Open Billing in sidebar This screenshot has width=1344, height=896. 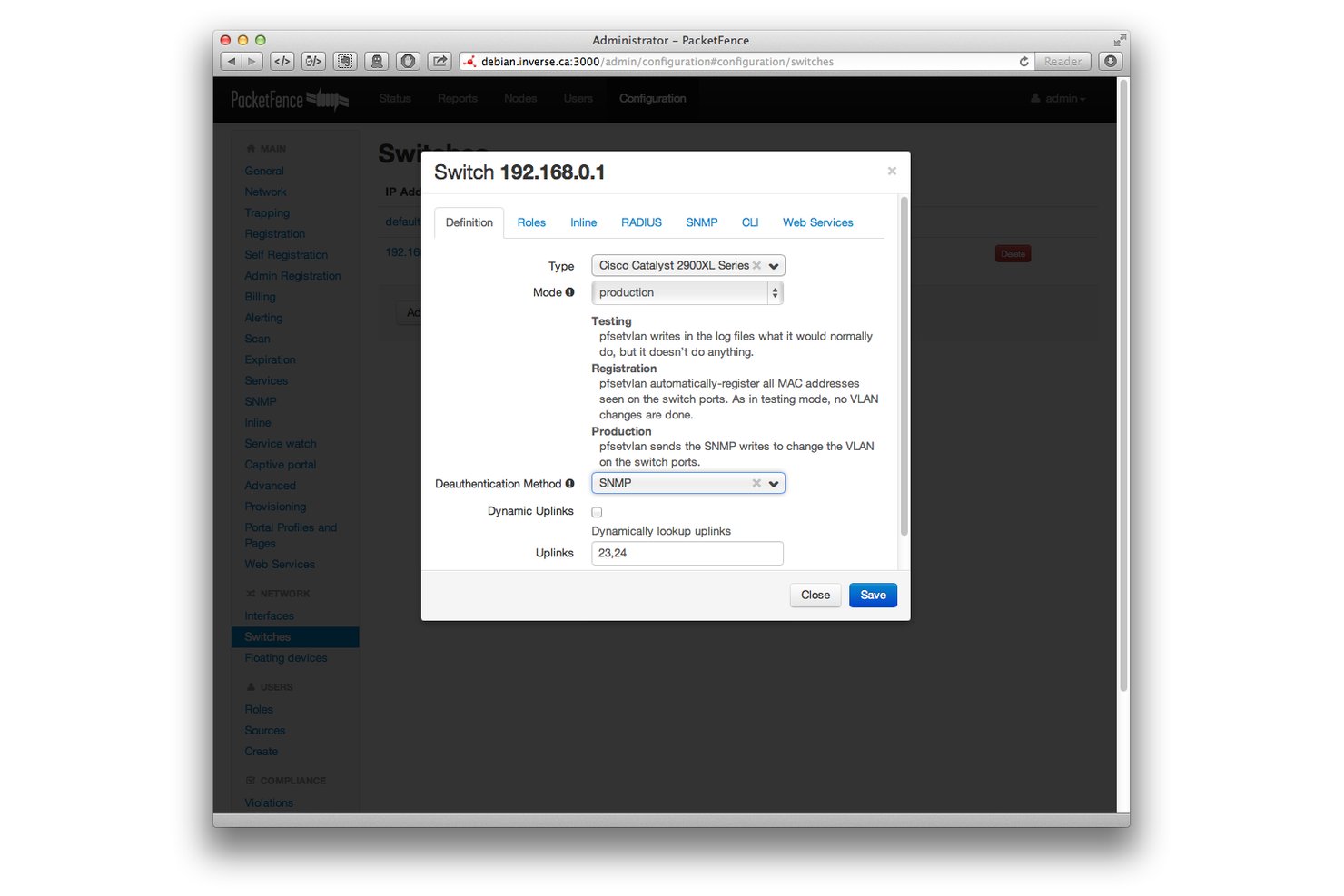260,297
